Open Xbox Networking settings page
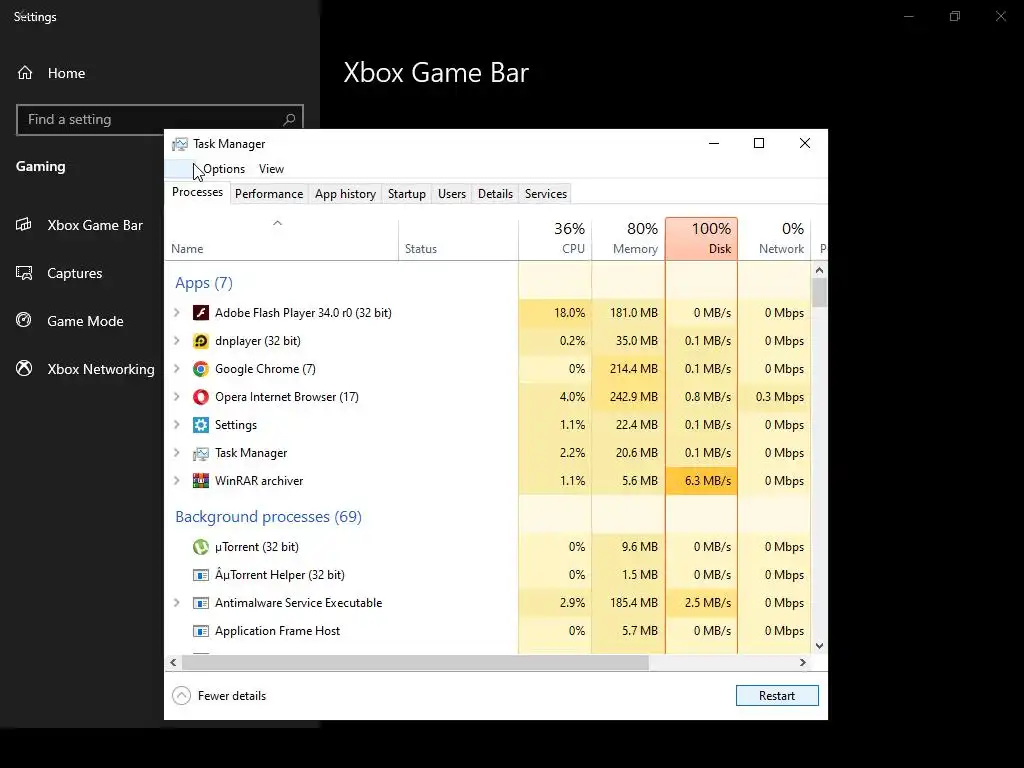This screenshot has width=1024, height=768. pos(101,369)
